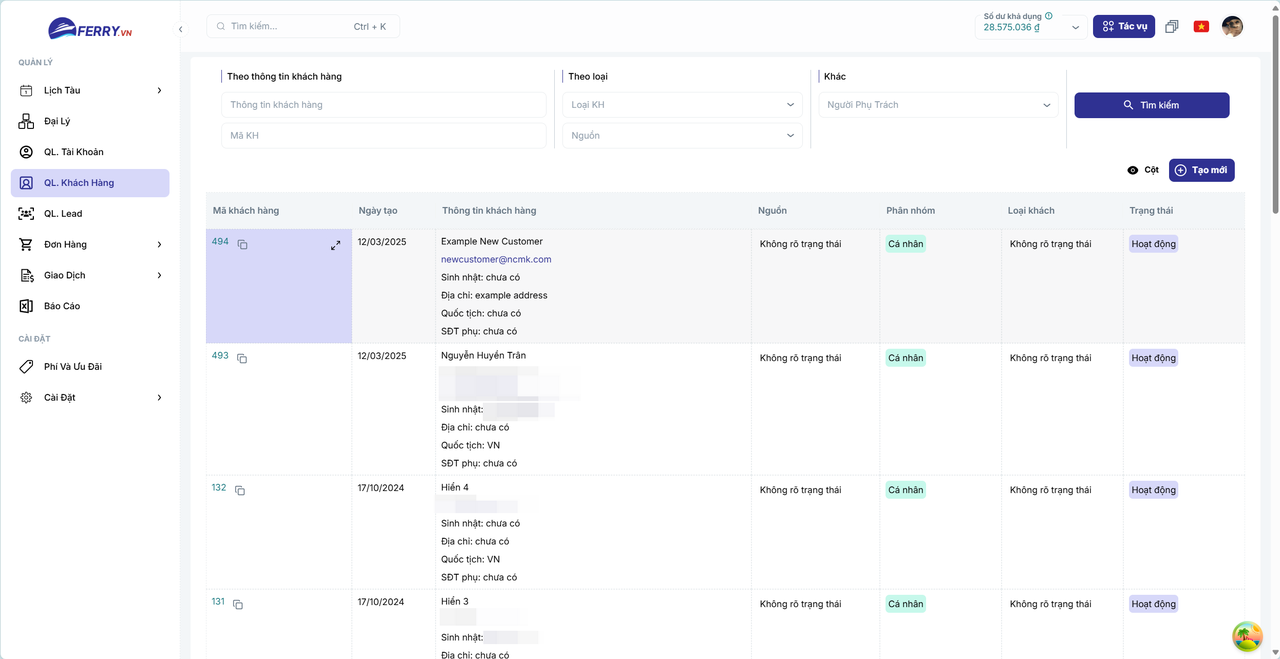Copy customer code 494 with its copy icon
This screenshot has height=659, width=1280.
point(242,244)
